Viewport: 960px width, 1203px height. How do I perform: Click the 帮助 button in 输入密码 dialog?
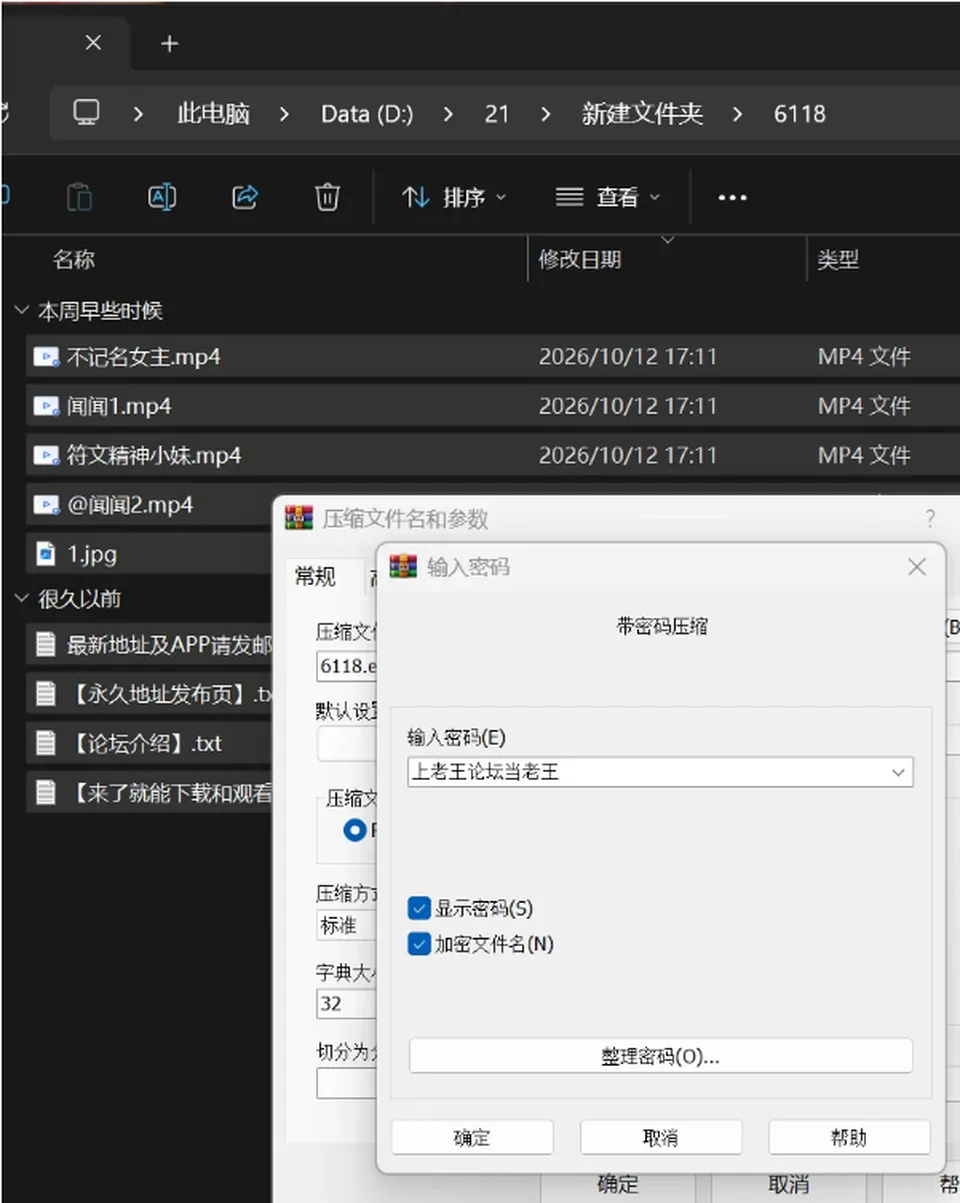coord(849,1137)
